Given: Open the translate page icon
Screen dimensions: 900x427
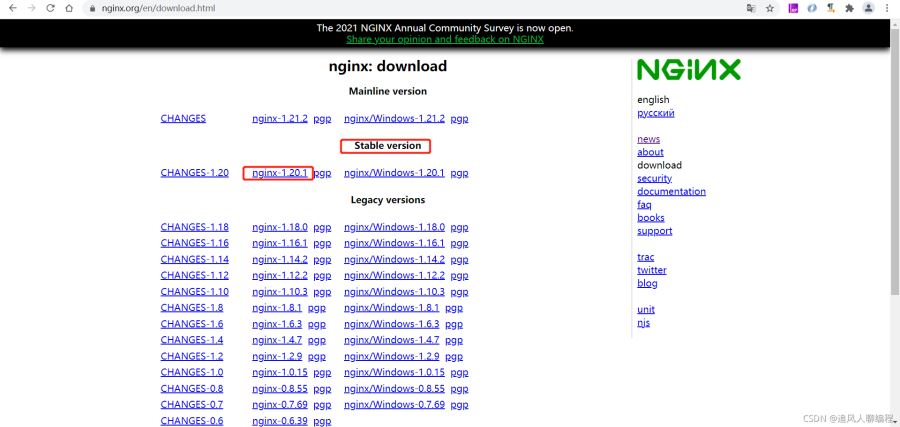Looking at the screenshot, I should 751,8.
